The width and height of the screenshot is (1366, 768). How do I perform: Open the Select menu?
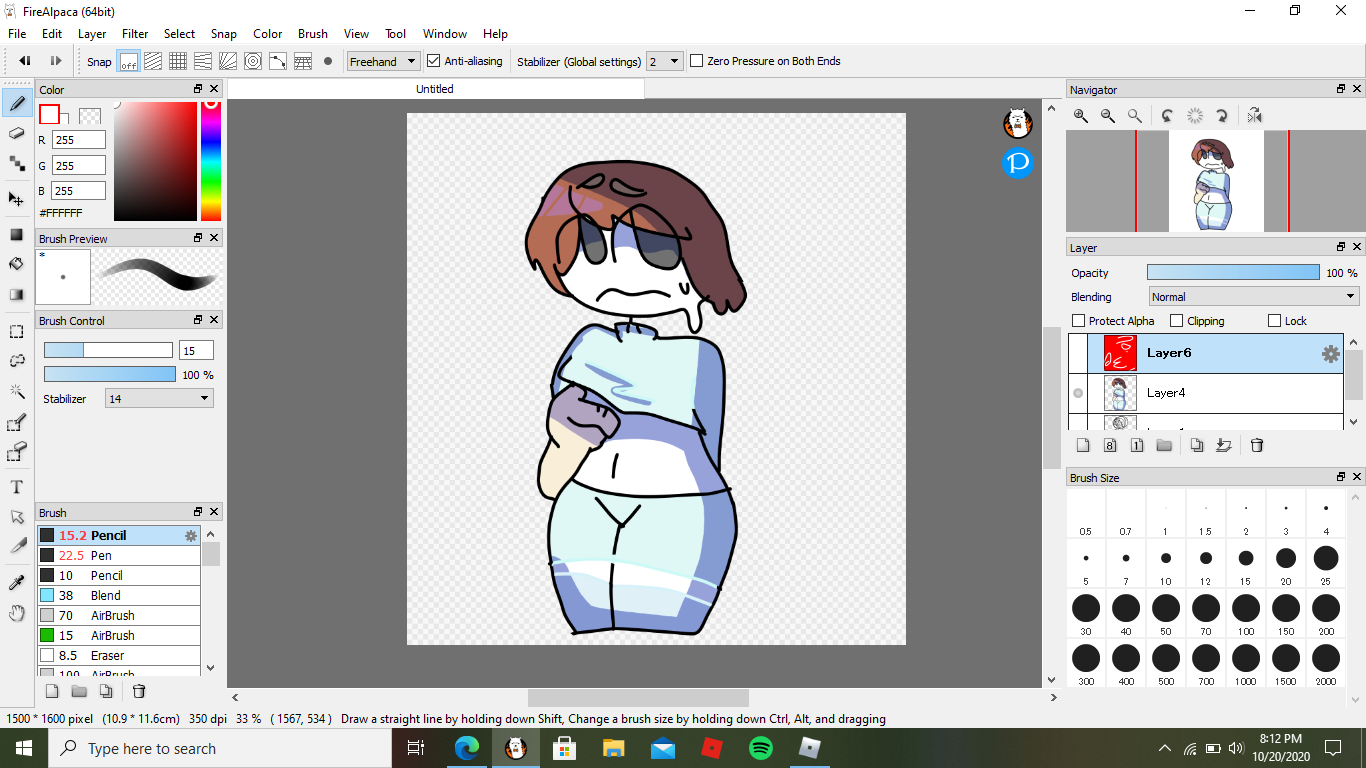pos(180,33)
